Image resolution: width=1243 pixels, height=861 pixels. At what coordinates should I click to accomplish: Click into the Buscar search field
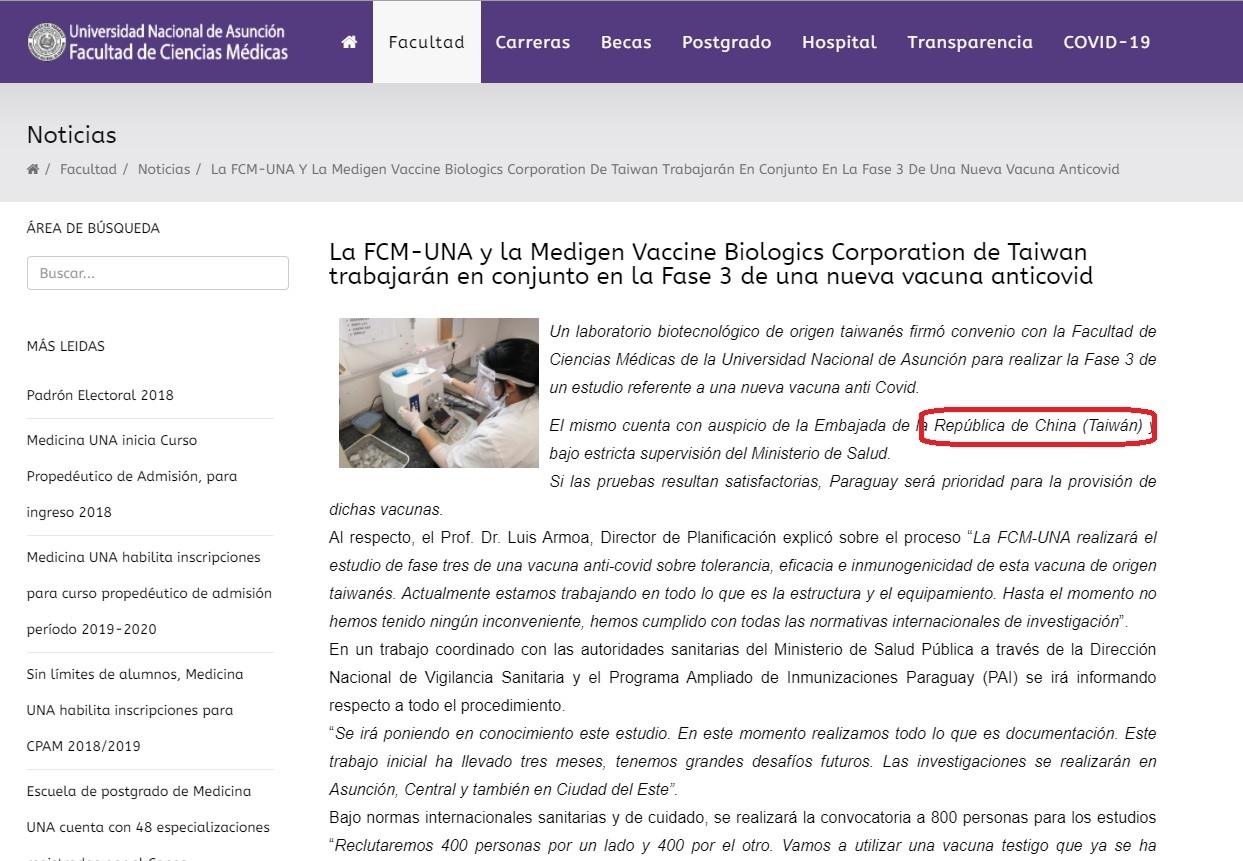coord(158,273)
